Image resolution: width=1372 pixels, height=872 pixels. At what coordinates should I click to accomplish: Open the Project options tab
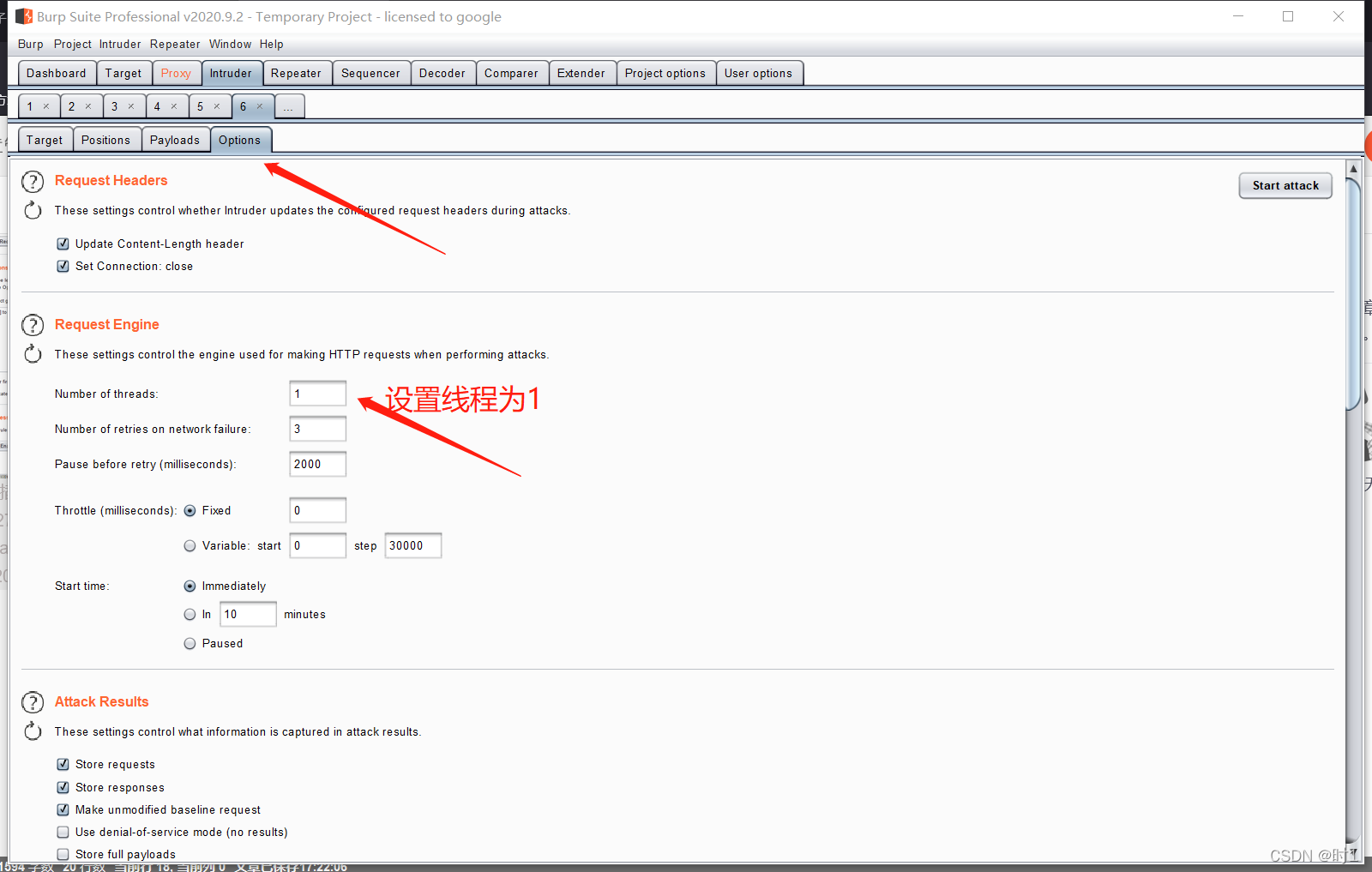point(665,73)
